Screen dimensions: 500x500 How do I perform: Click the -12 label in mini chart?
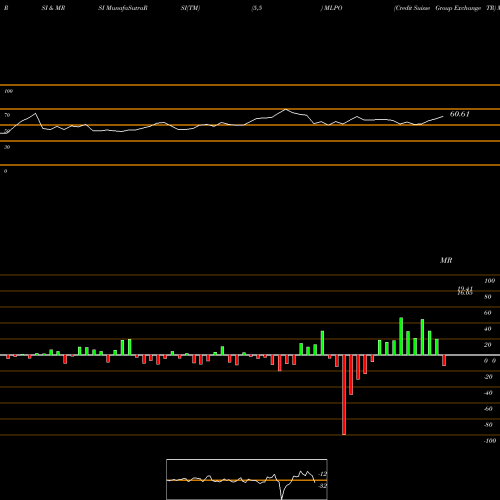pyautogui.click(x=323, y=474)
